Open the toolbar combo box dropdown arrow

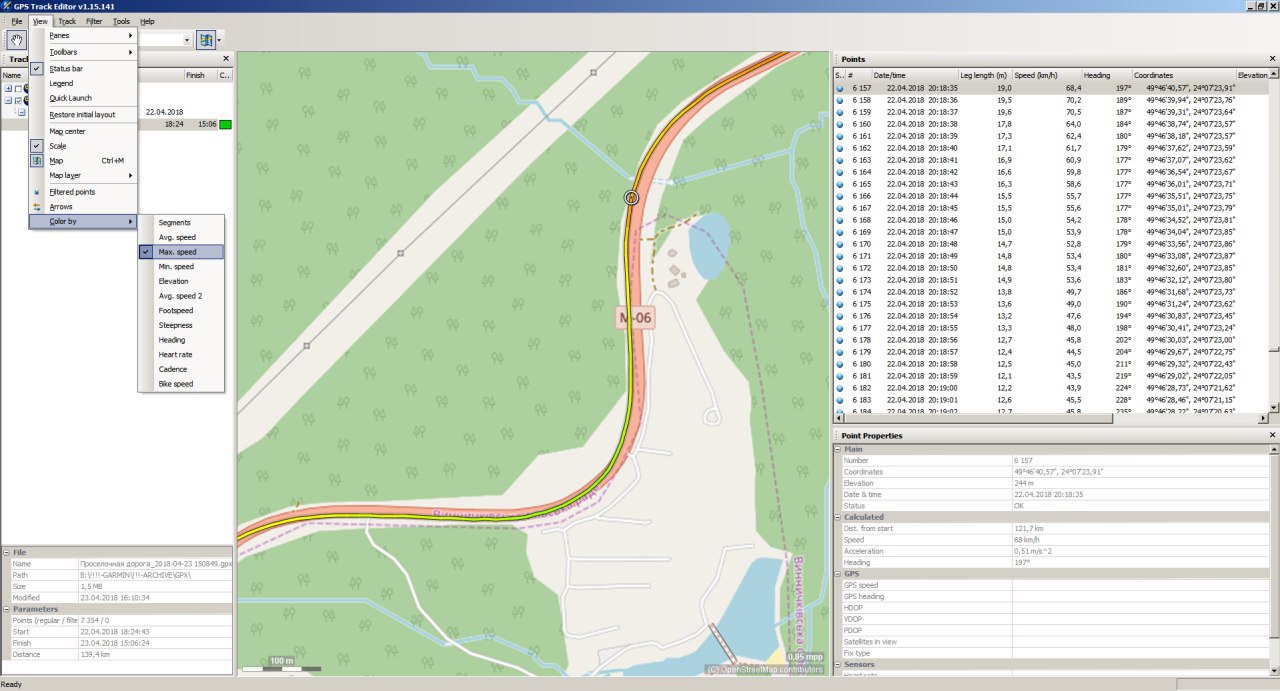coord(187,40)
